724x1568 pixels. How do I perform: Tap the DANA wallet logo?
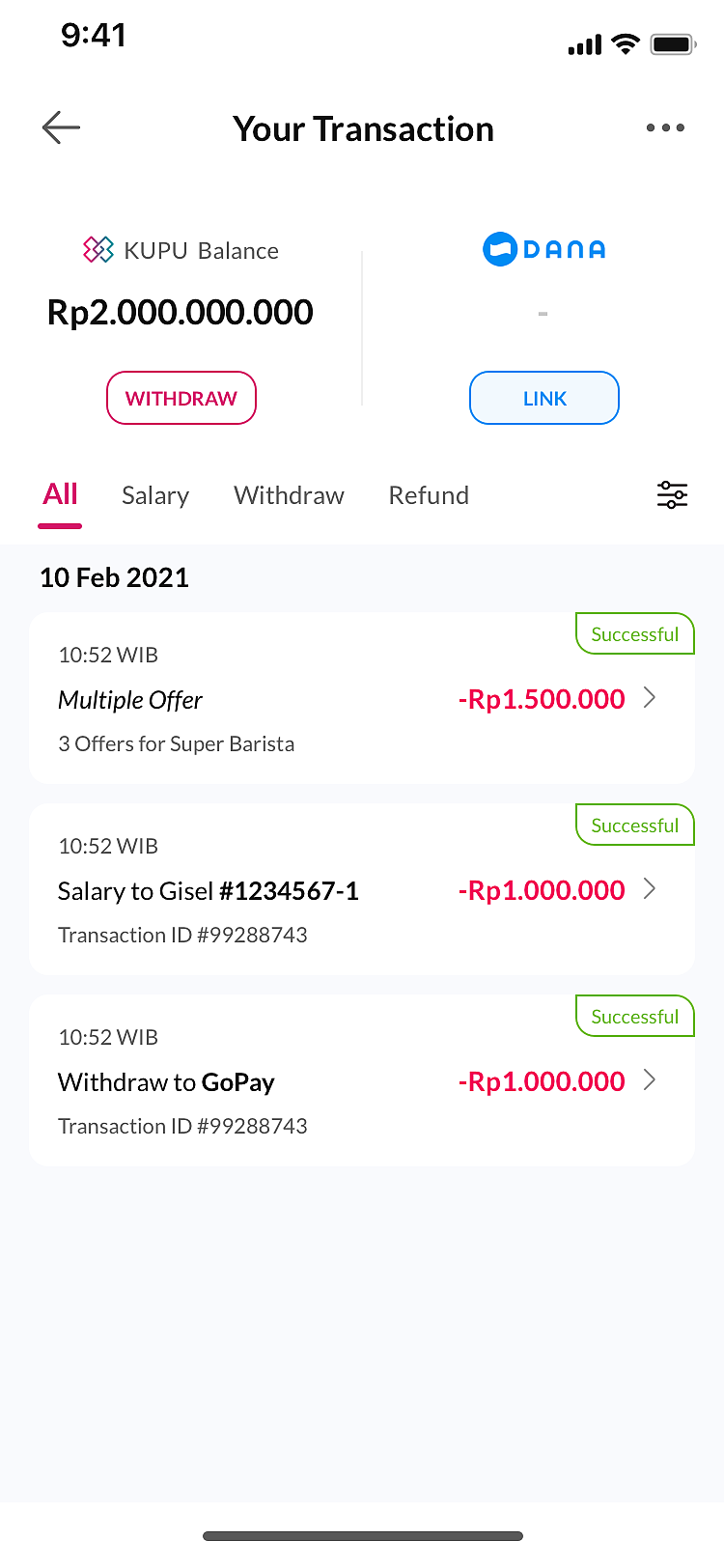(x=543, y=249)
